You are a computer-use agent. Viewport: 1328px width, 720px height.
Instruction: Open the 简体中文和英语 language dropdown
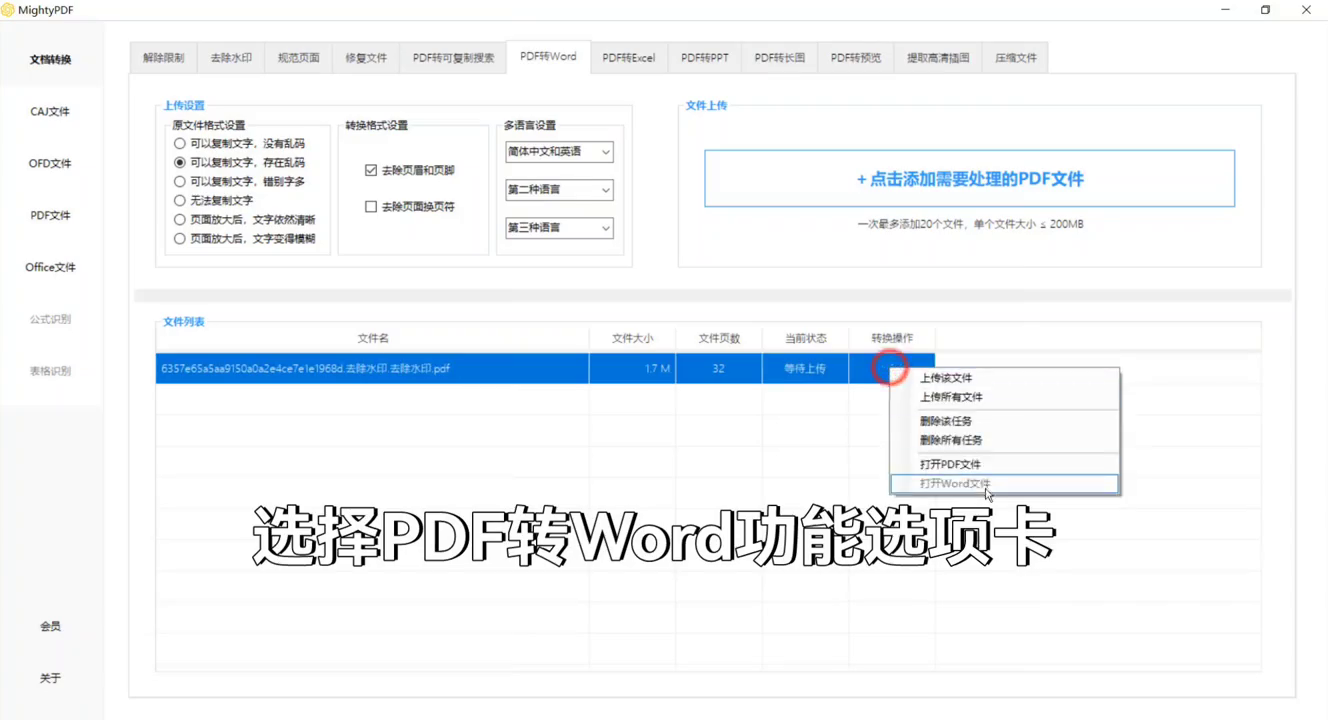click(x=559, y=152)
